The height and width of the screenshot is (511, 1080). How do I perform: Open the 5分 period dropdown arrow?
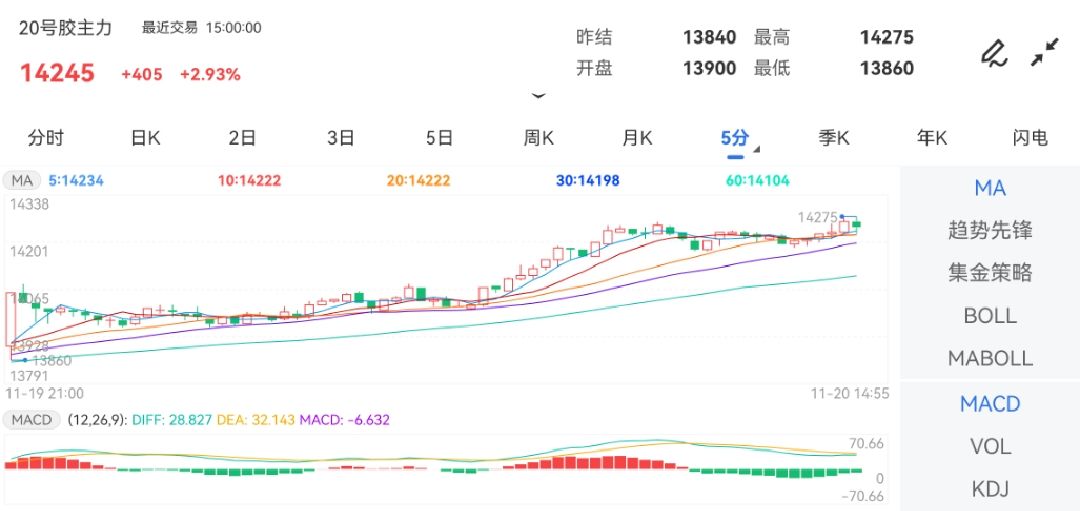(x=757, y=149)
